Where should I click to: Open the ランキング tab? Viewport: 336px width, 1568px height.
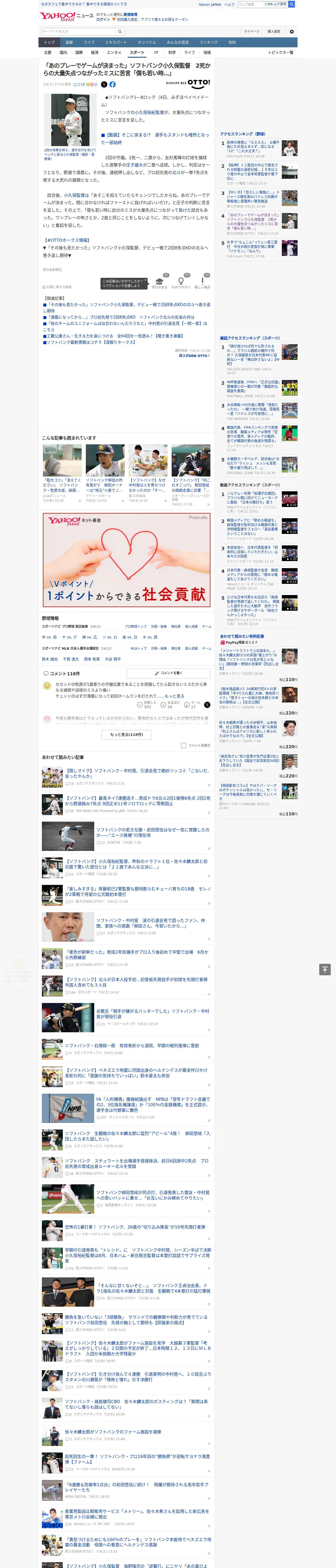(x=209, y=43)
